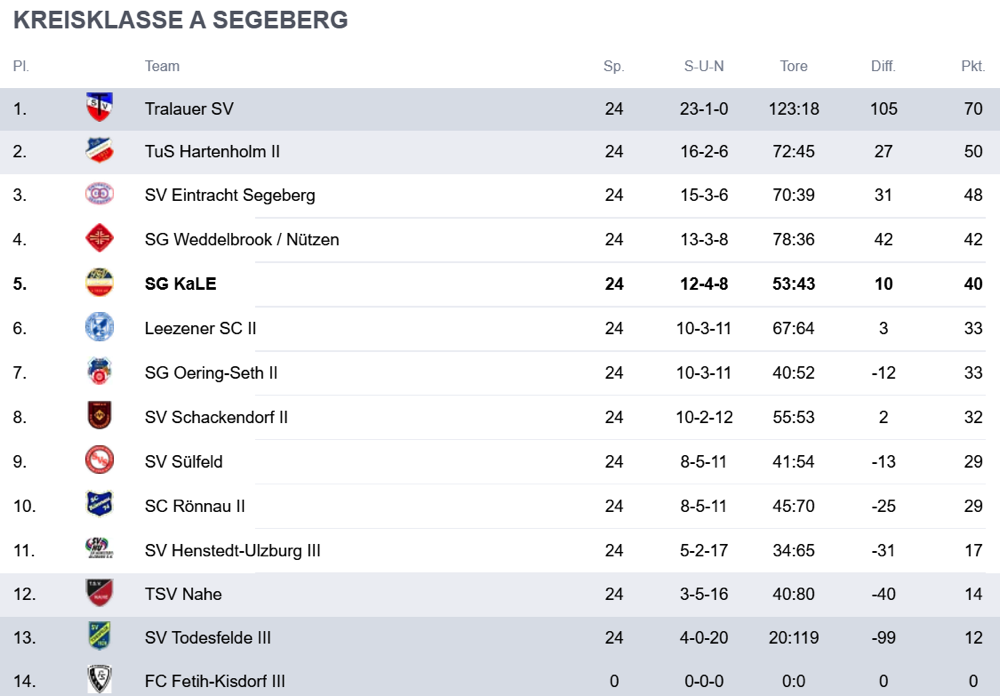1000x696 pixels.
Task: Click the Pkt. column header
Action: tap(972, 66)
